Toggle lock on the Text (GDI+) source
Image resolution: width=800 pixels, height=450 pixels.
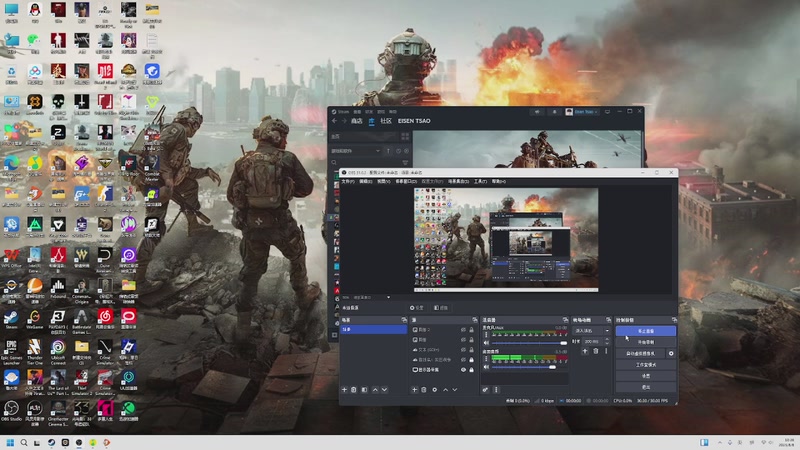pyautogui.click(x=471, y=350)
